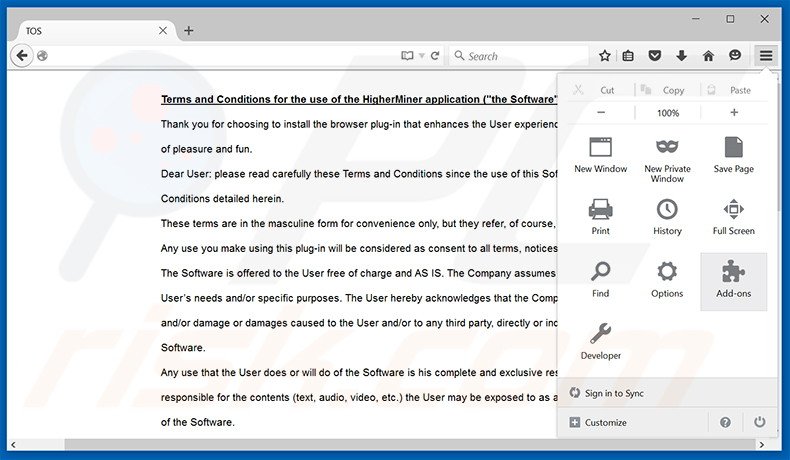Open a New Private Window
This screenshot has width=790, height=460.
(667, 159)
